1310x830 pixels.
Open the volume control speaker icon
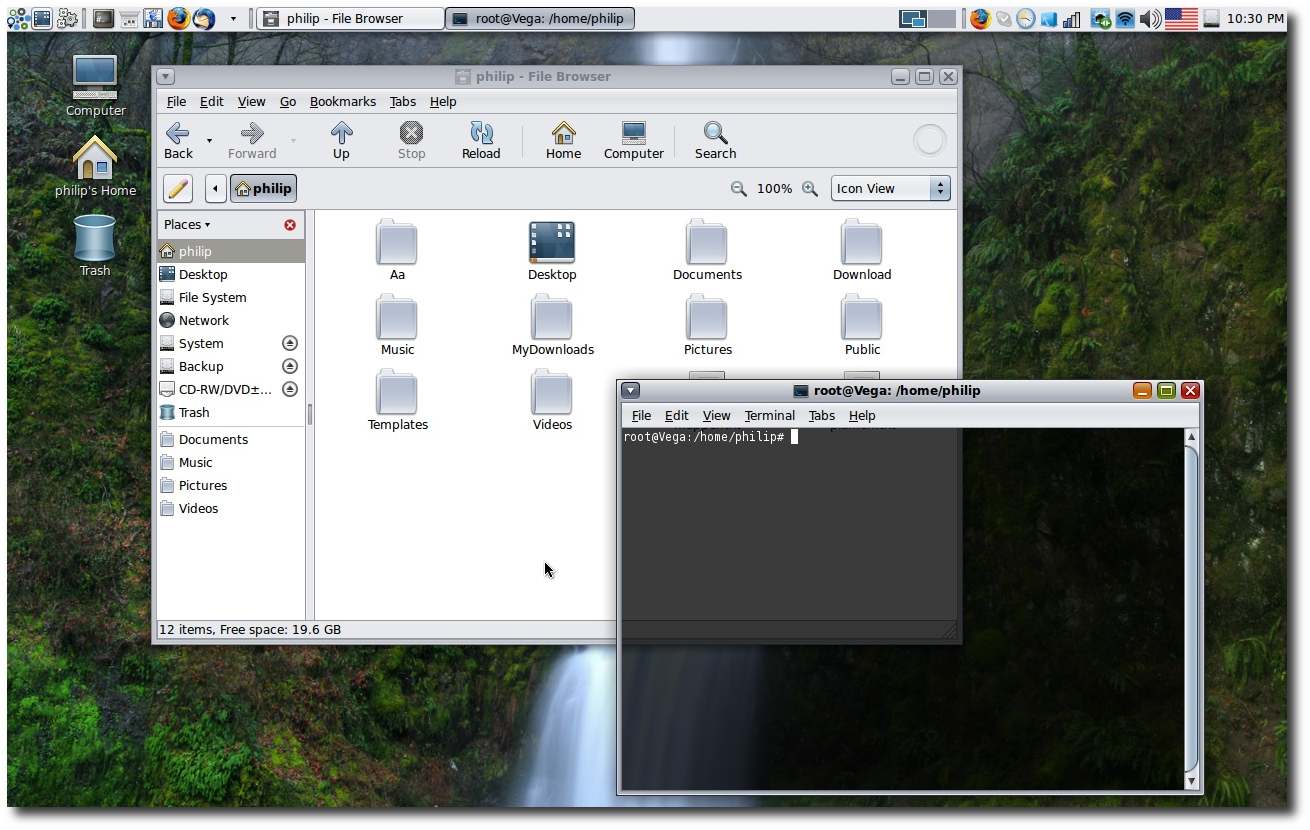(1149, 18)
